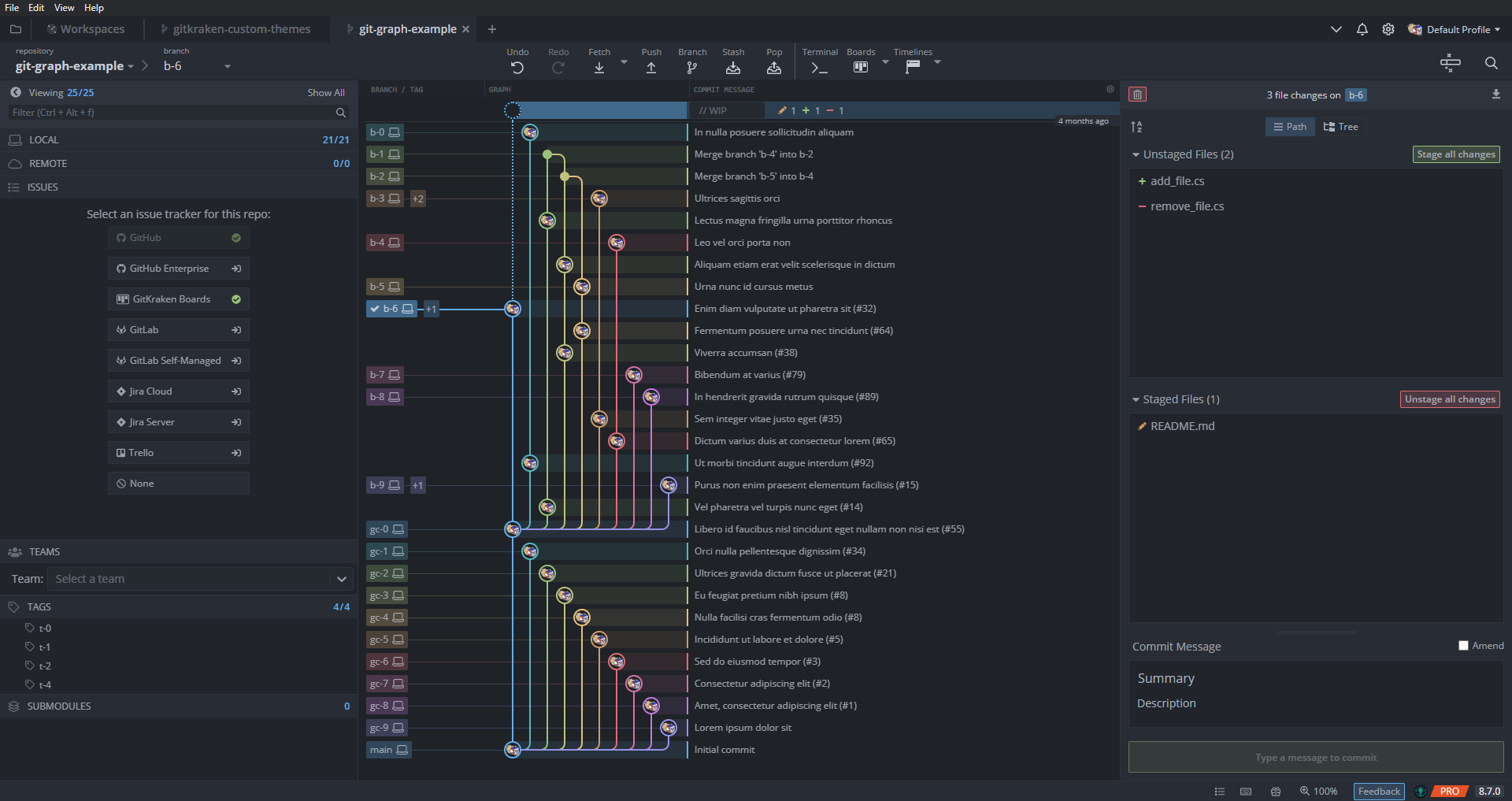The width and height of the screenshot is (1512, 801).
Task: Select None issue tracker option
Action: click(179, 484)
